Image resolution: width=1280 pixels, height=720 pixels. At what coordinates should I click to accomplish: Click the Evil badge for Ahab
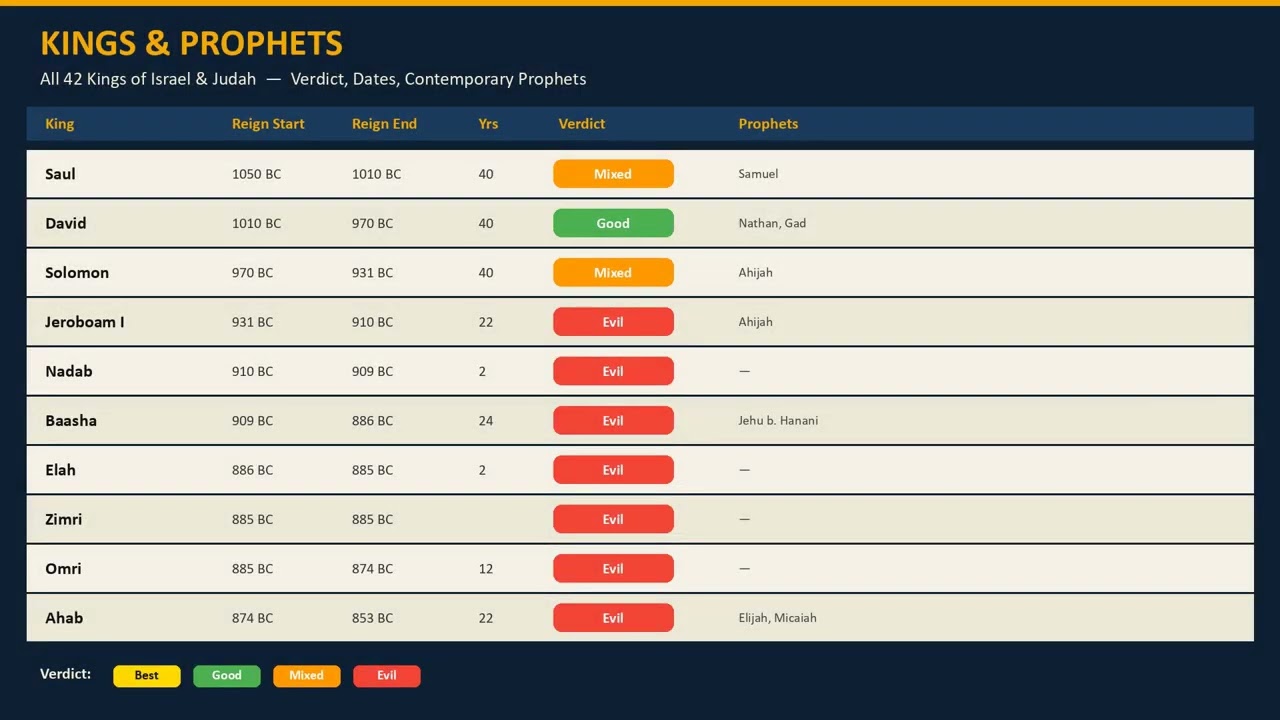tap(613, 618)
